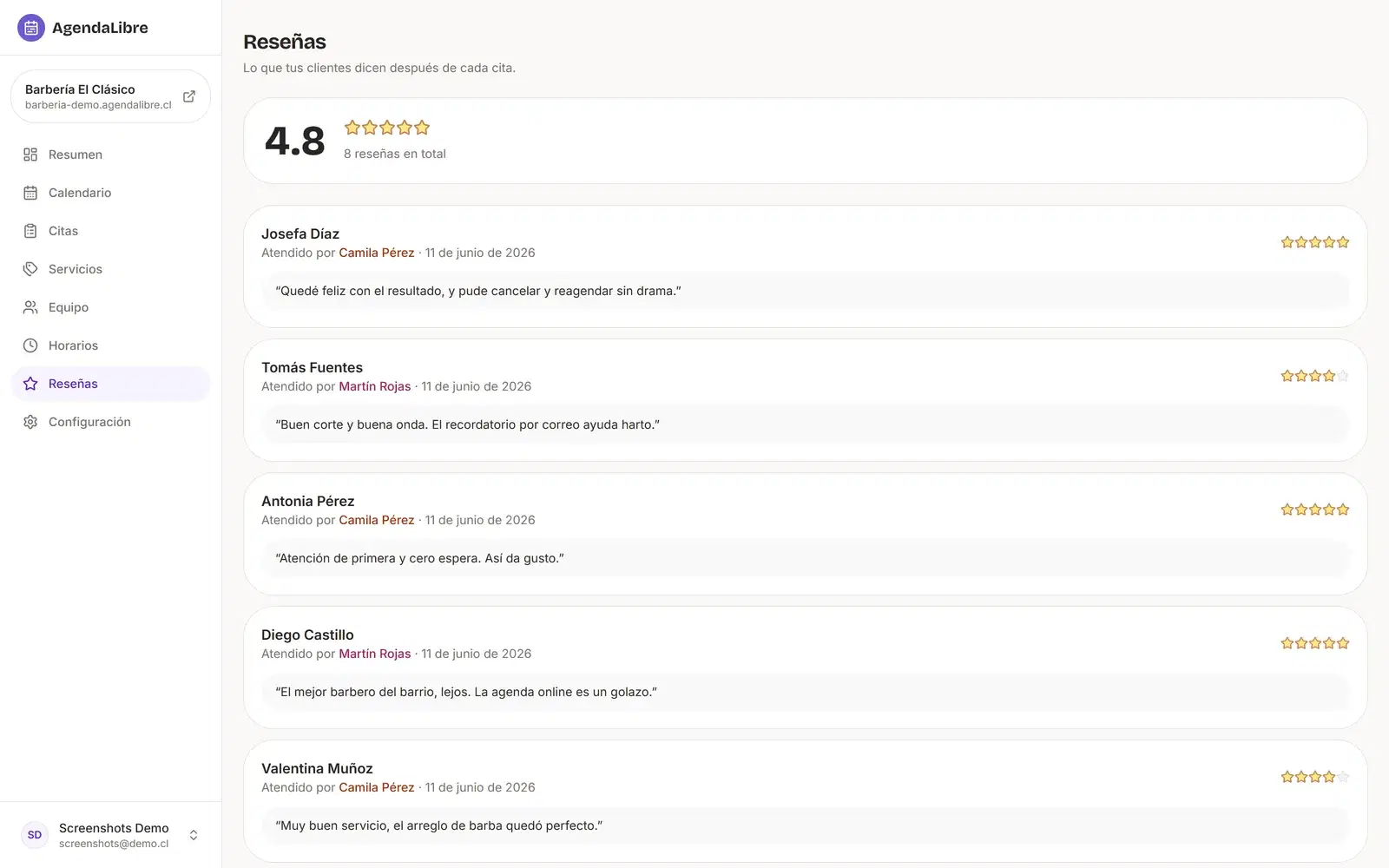
Task: Click the barberia-demo.agendalibre.cl business card
Action: pos(110,96)
